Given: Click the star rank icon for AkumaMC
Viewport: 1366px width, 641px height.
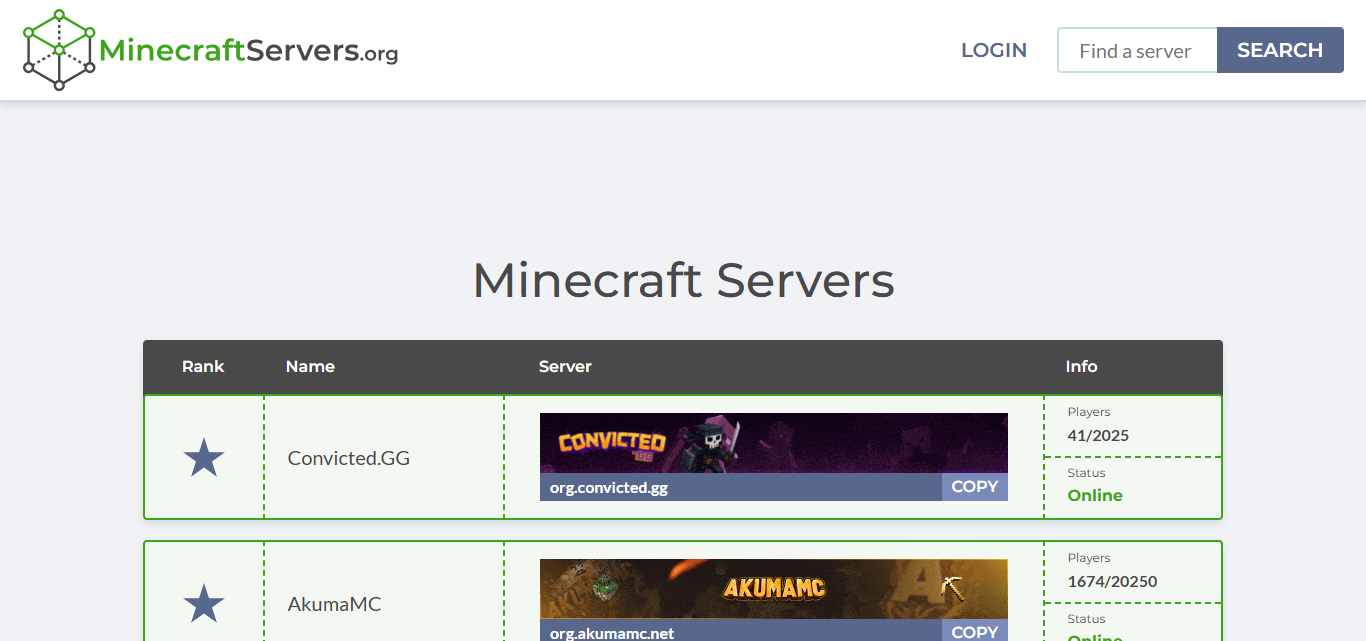Looking at the screenshot, I should (204, 604).
